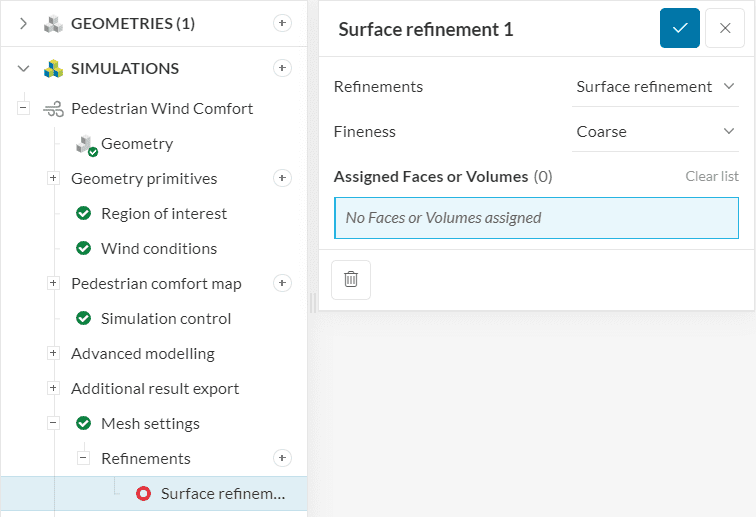The width and height of the screenshot is (756, 517).
Task: Select Region of interest in tree
Action: [163, 214]
